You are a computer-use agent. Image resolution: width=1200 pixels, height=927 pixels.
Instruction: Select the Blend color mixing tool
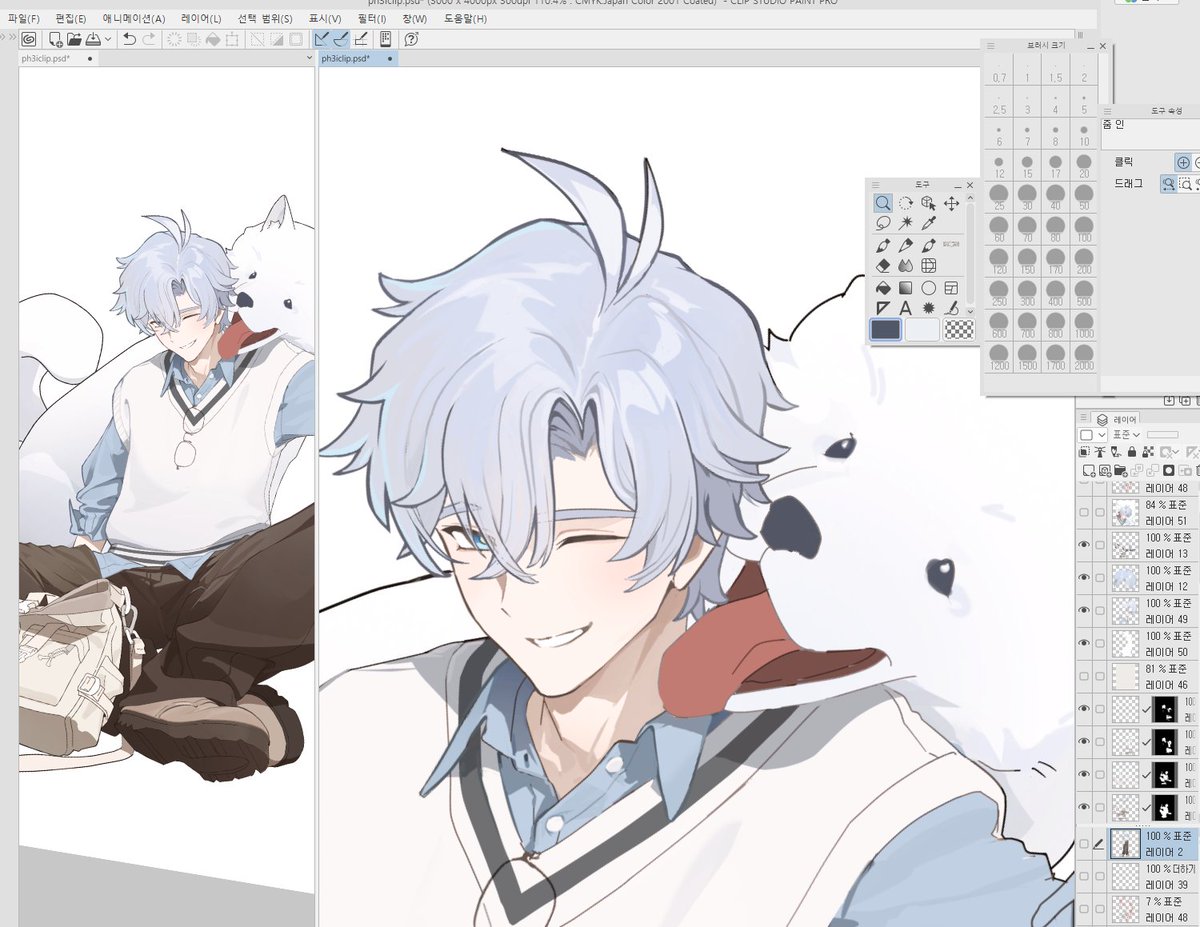point(906,266)
